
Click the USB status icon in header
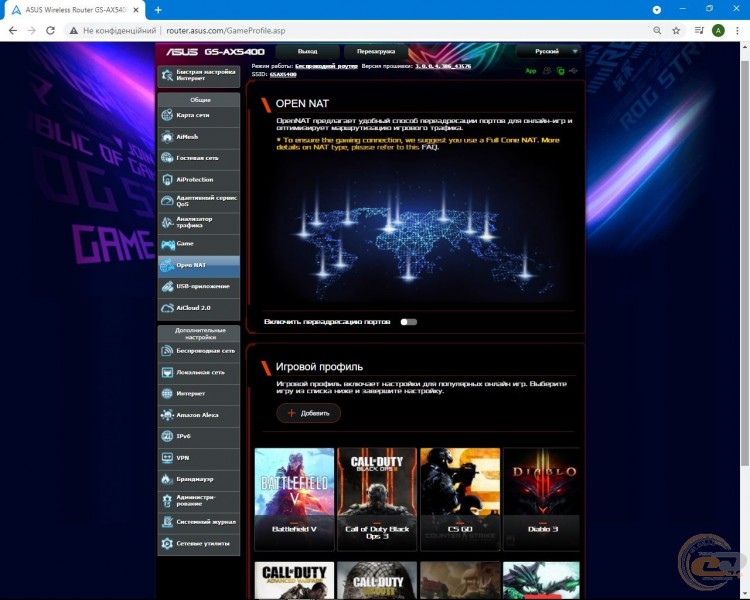(574, 71)
